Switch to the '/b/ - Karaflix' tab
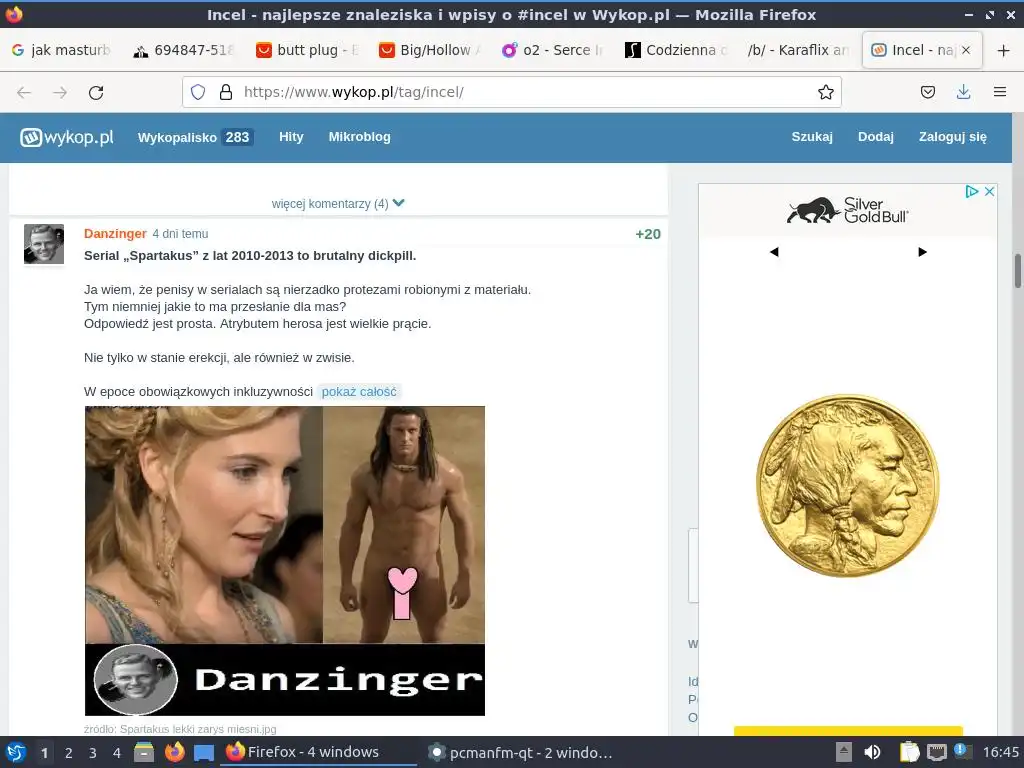 pyautogui.click(x=798, y=50)
